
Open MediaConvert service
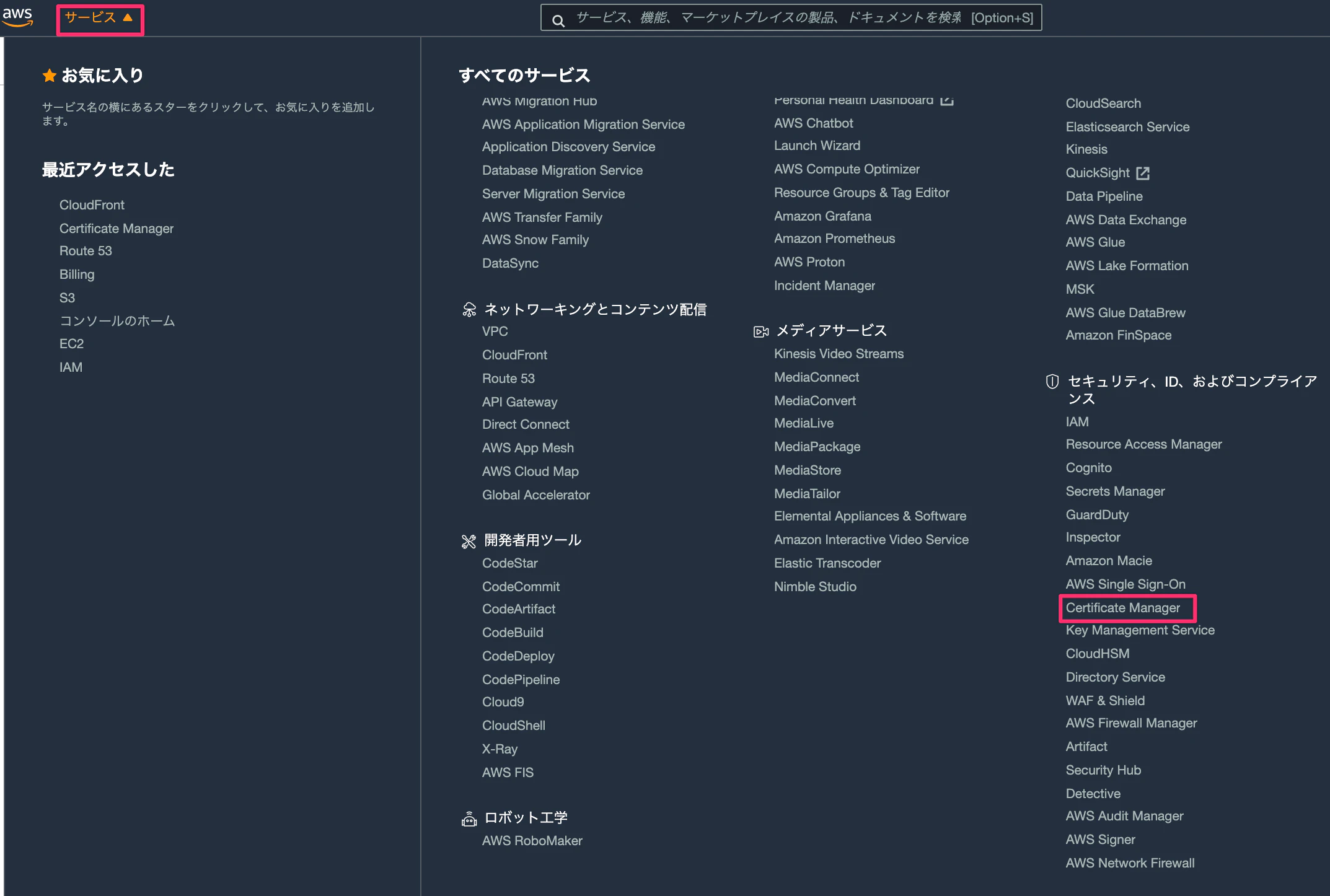[814, 401]
